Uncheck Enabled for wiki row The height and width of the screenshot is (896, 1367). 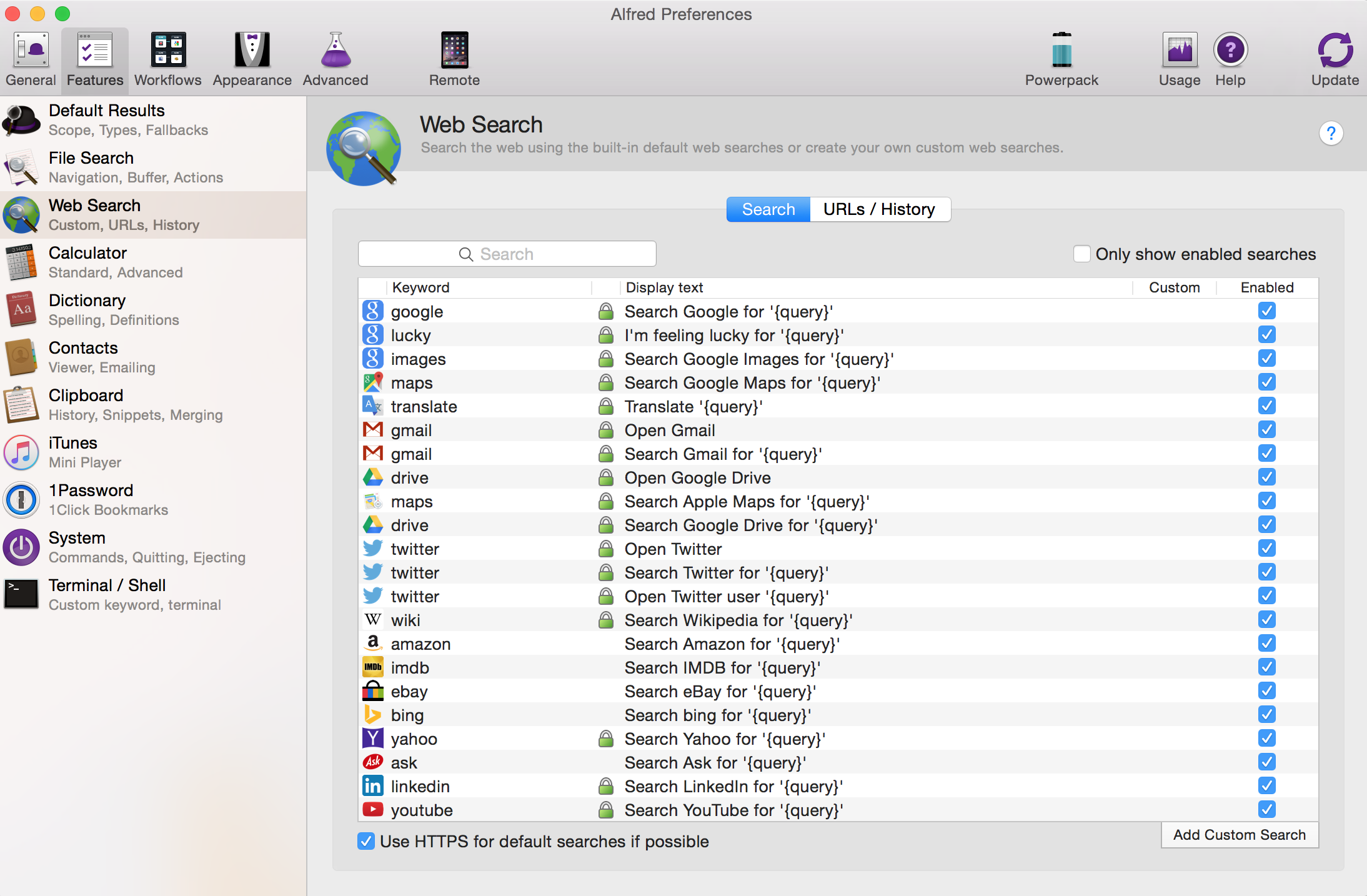1267,620
